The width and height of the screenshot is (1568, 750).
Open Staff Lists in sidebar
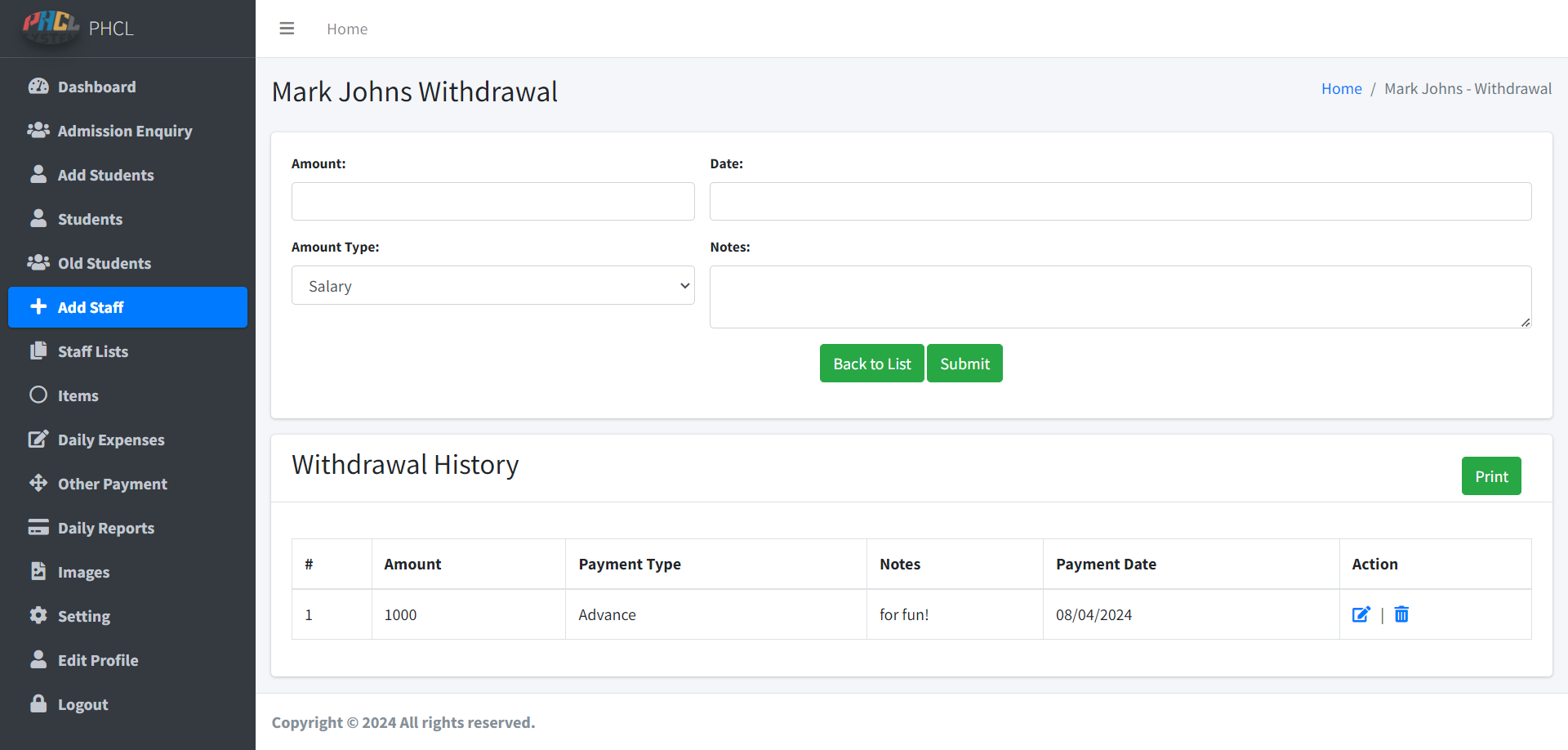tap(92, 351)
